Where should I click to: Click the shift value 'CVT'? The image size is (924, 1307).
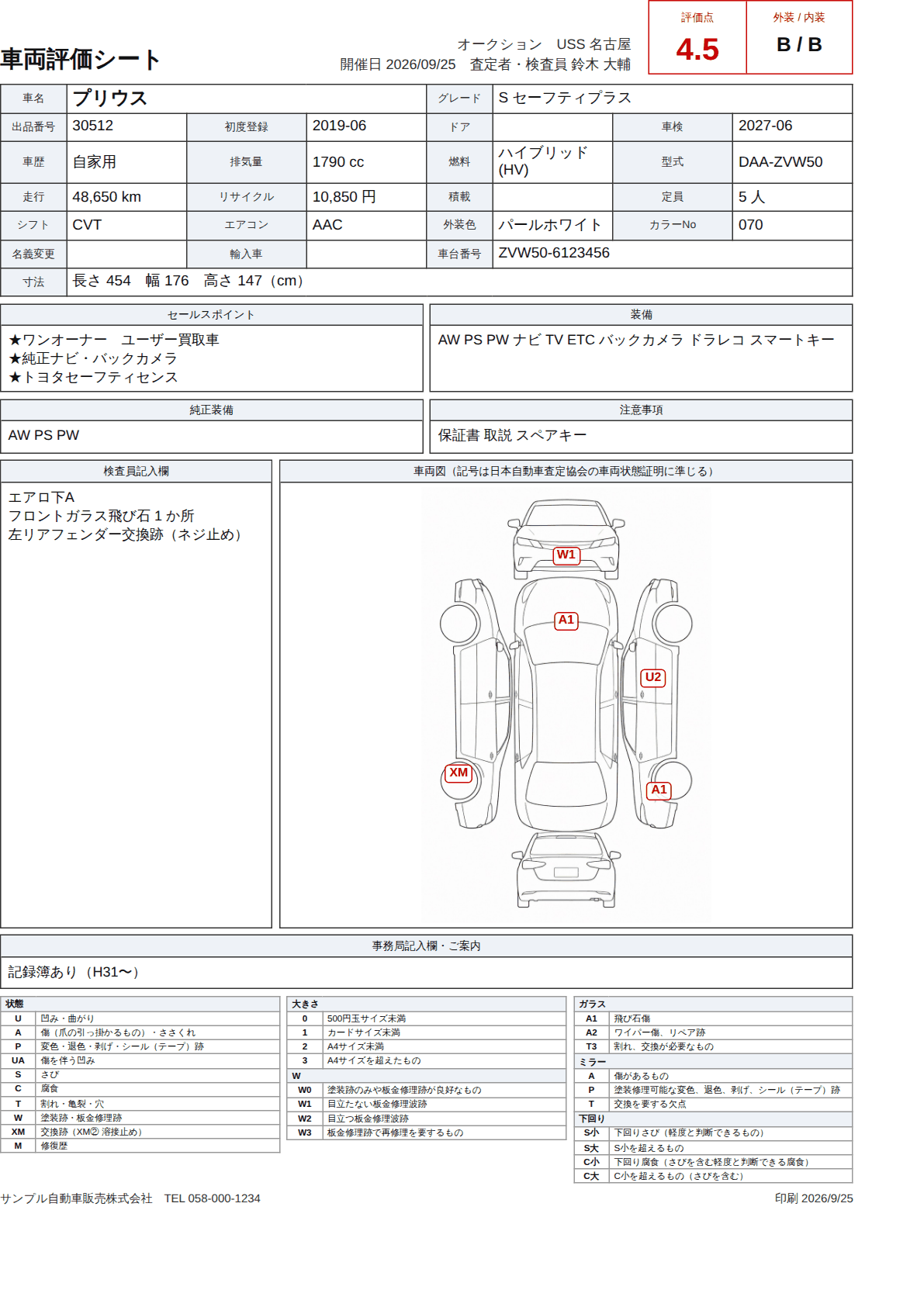pyautogui.click(x=87, y=225)
